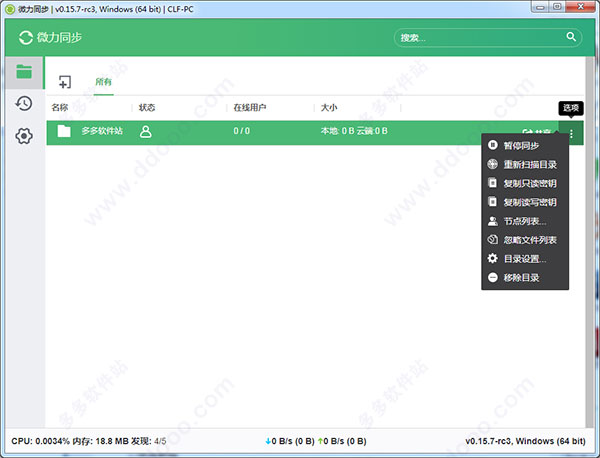Click the copy icon beside 复制只读密钥
The image size is (600, 458).
pyautogui.click(x=492, y=183)
